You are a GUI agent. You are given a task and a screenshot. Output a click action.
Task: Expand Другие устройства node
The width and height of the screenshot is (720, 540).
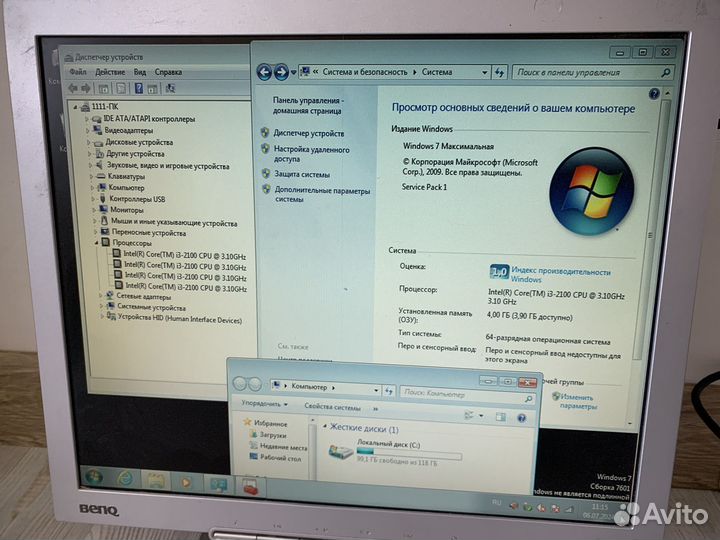(89, 154)
